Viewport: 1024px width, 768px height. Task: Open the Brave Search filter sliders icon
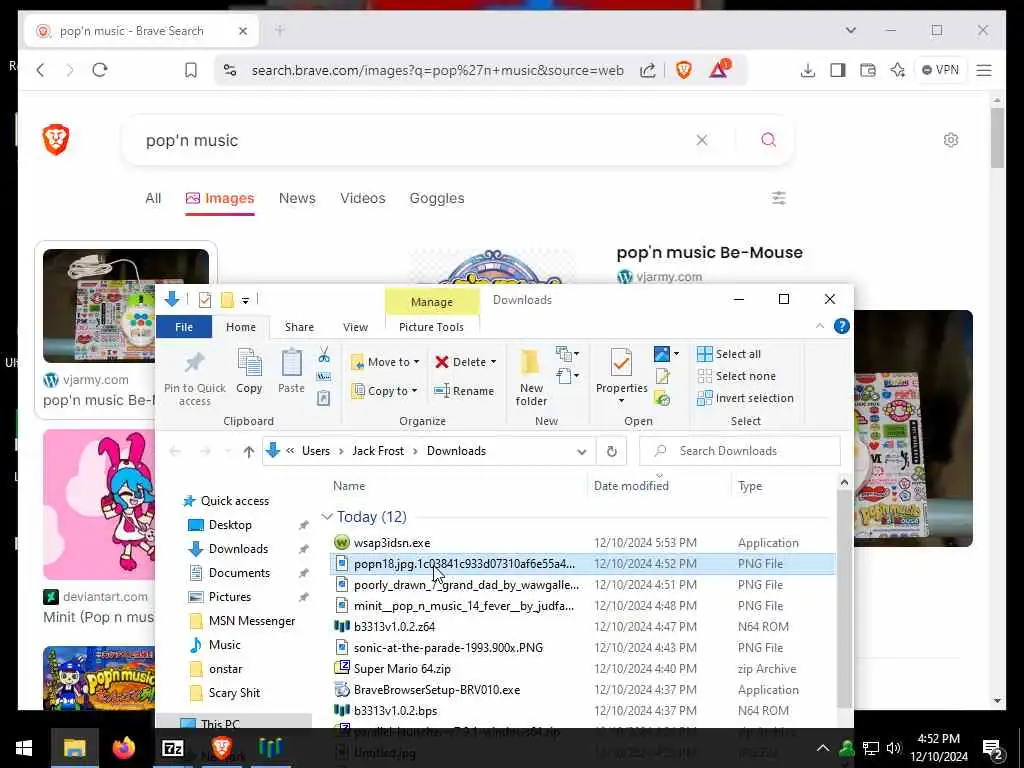779,198
